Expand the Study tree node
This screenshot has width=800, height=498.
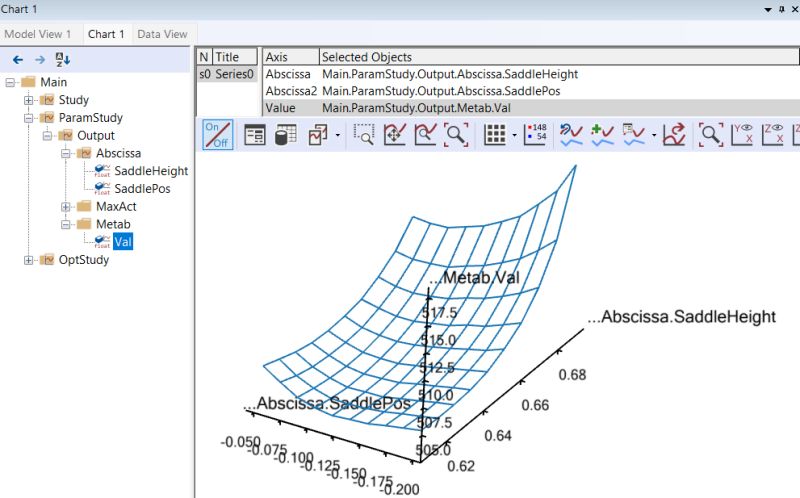click(x=29, y=100)
